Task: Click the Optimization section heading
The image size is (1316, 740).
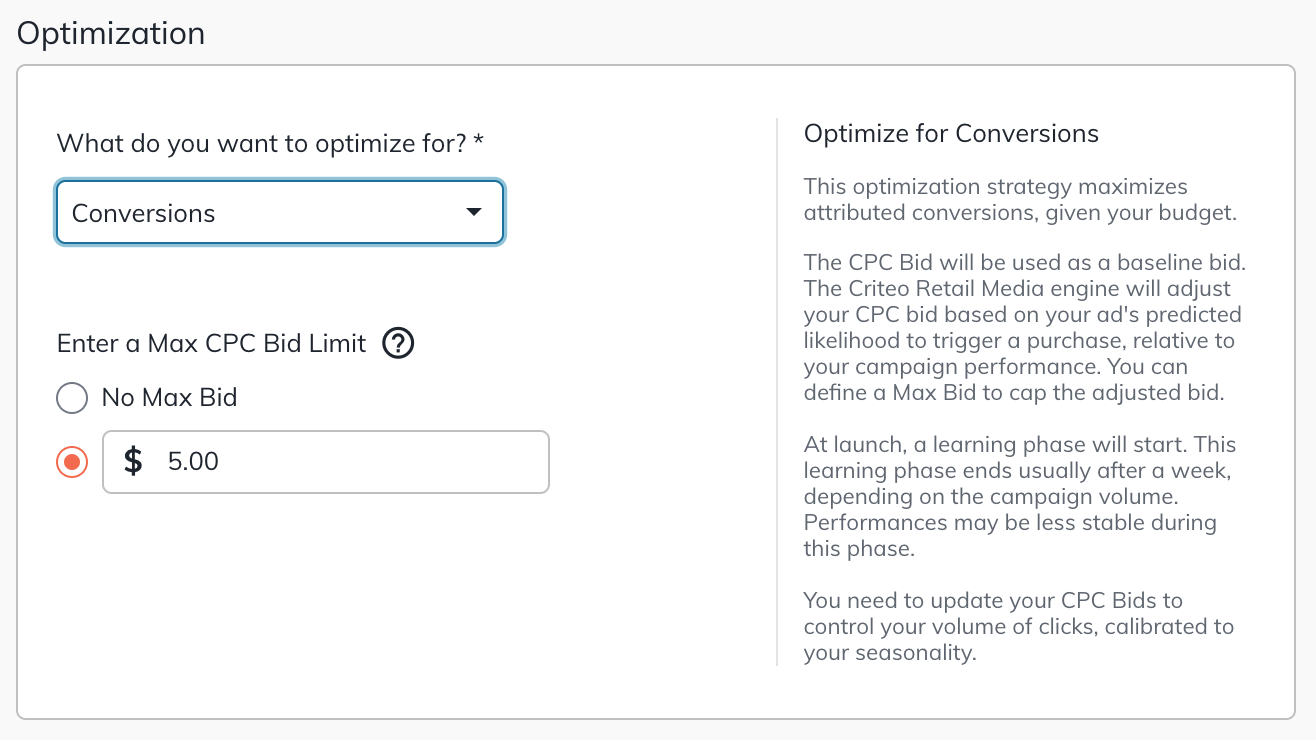Action: pyautogui.click(x=111, y=33)
